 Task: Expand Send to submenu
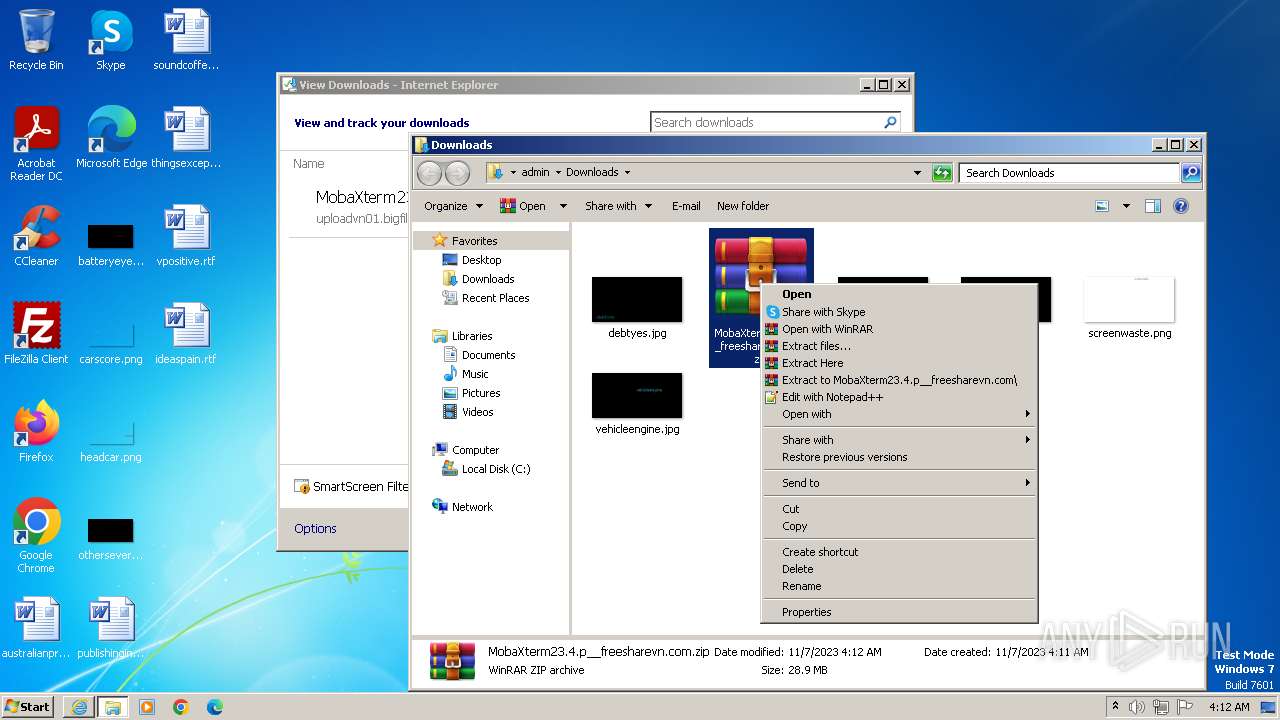tap(899, 483)
